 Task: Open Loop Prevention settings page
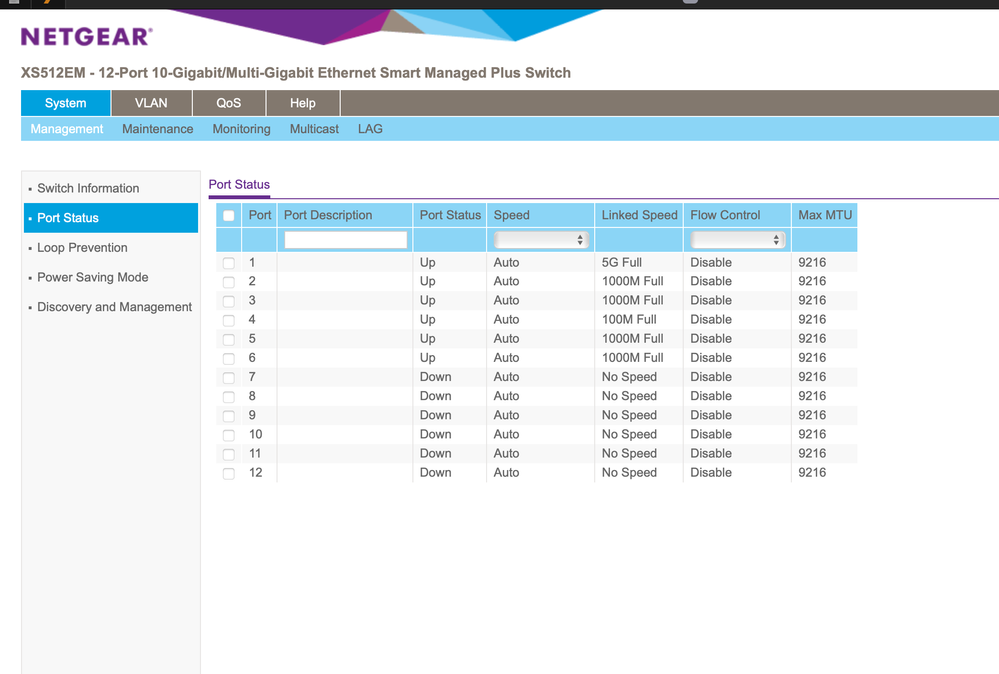coord(82,248)
